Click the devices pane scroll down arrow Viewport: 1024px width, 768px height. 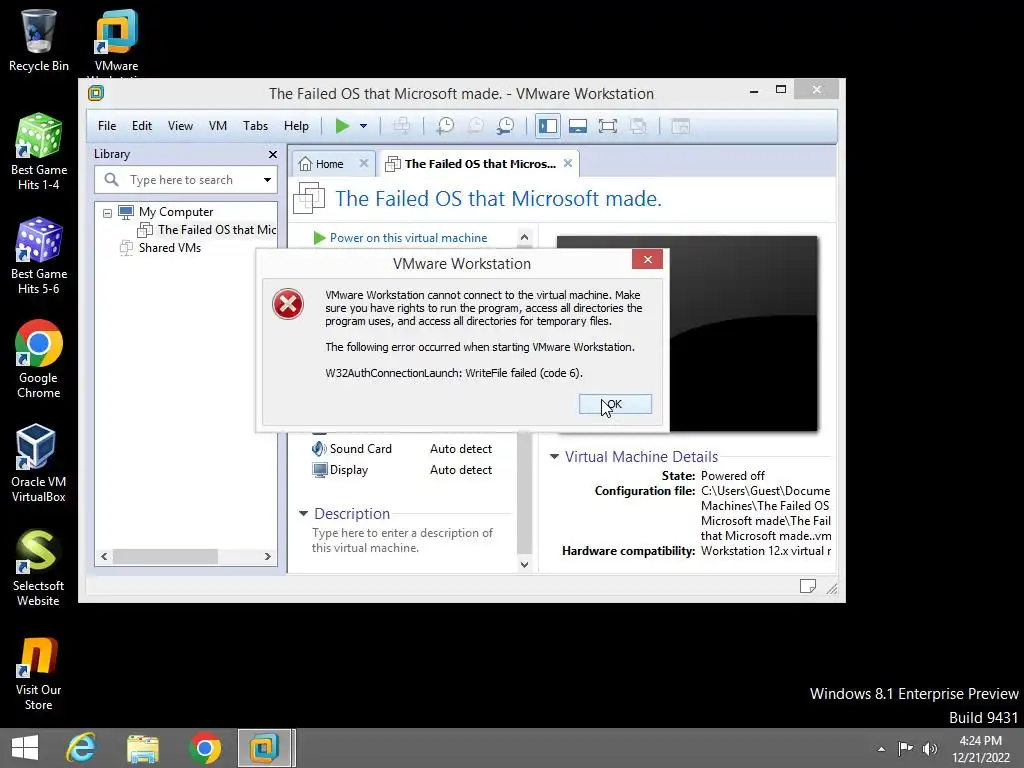pyautogui.click(x=524, y=564)
